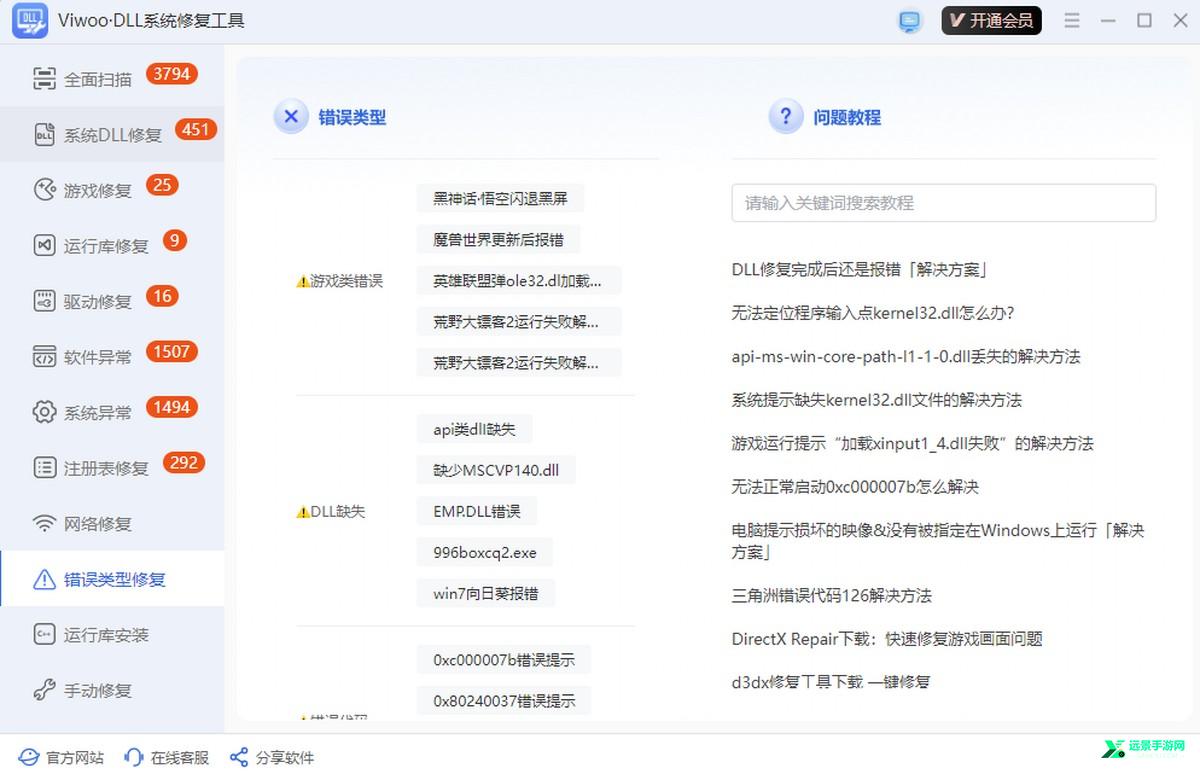Open the 网络修复 sidebar label
The image size is (1200, 774).
(98, 524)
